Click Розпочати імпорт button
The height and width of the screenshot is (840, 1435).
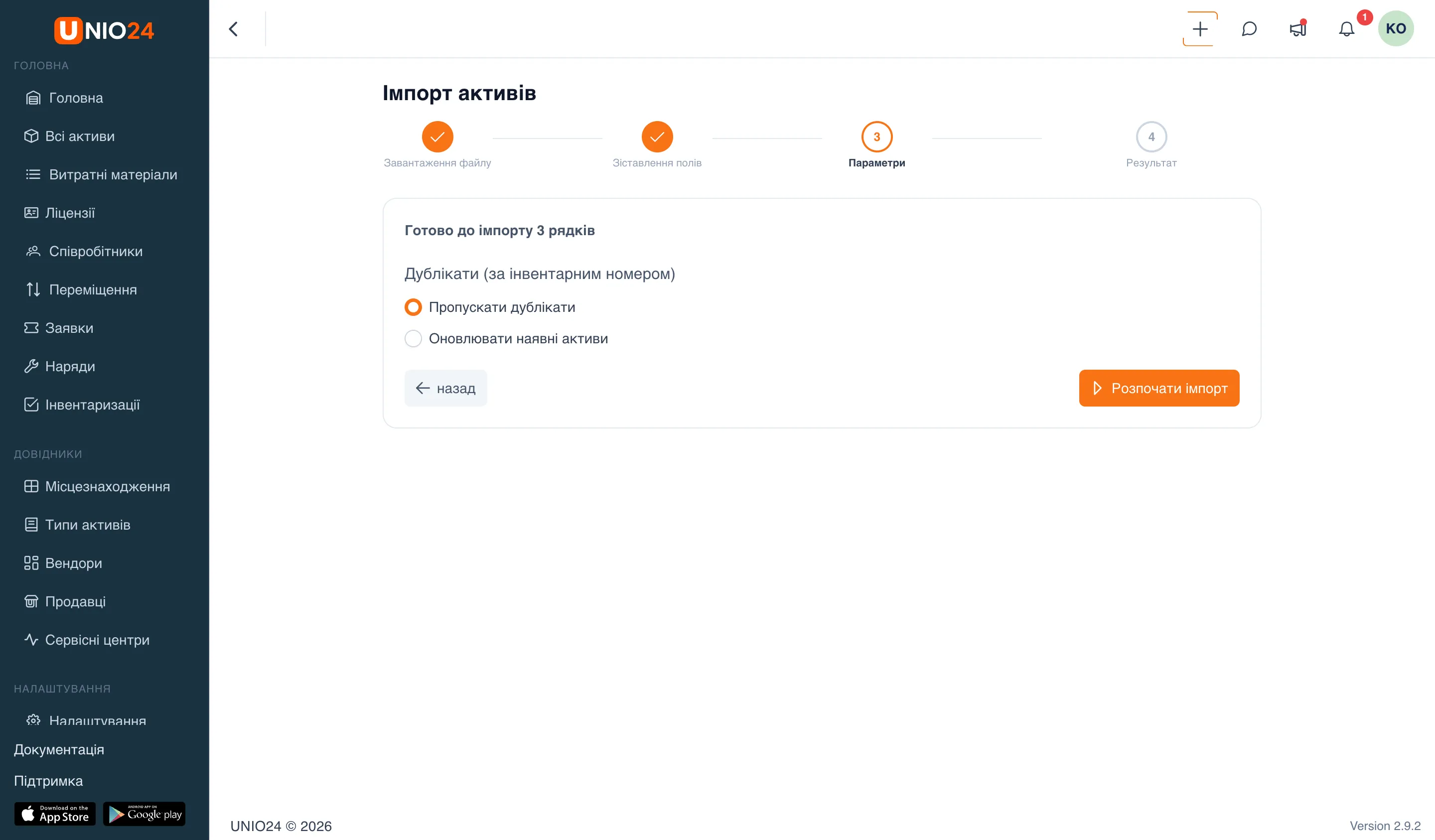pos(1159,388)
